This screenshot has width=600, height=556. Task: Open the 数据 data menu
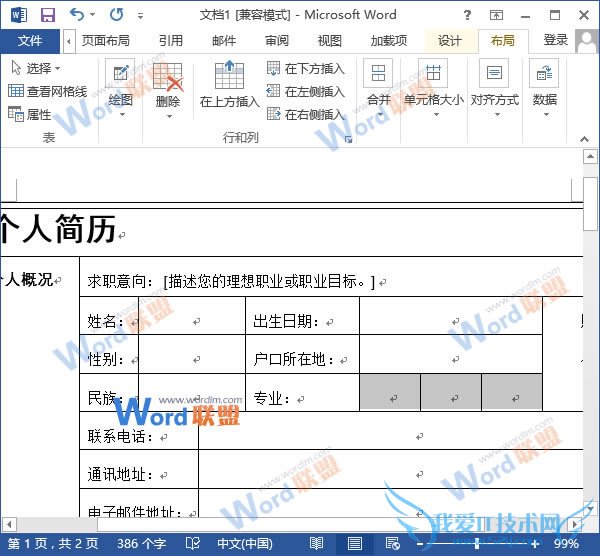545,88
